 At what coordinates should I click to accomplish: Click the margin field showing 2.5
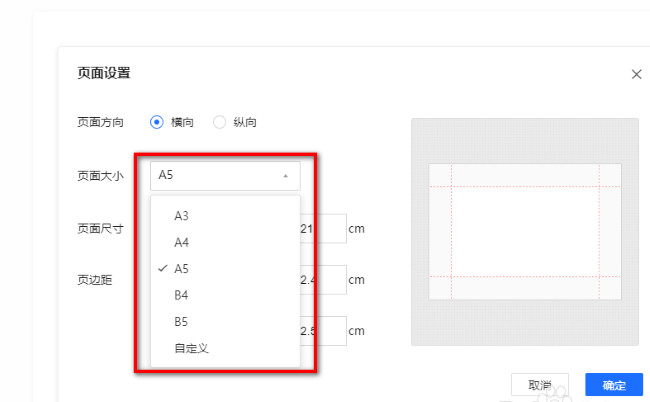(322, 331)
